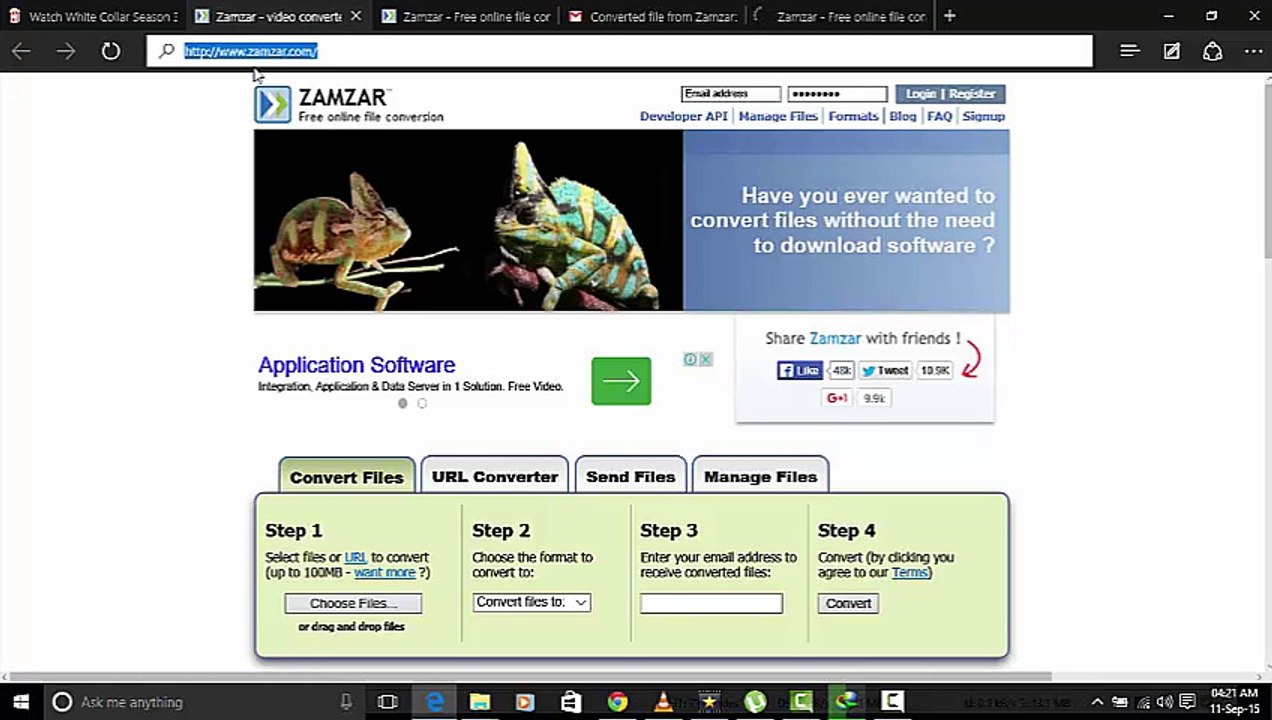The image size is (1272, 720).
Task: Select the second ad carousel dot
Action: pyautogui.click(x=422, y=403)
